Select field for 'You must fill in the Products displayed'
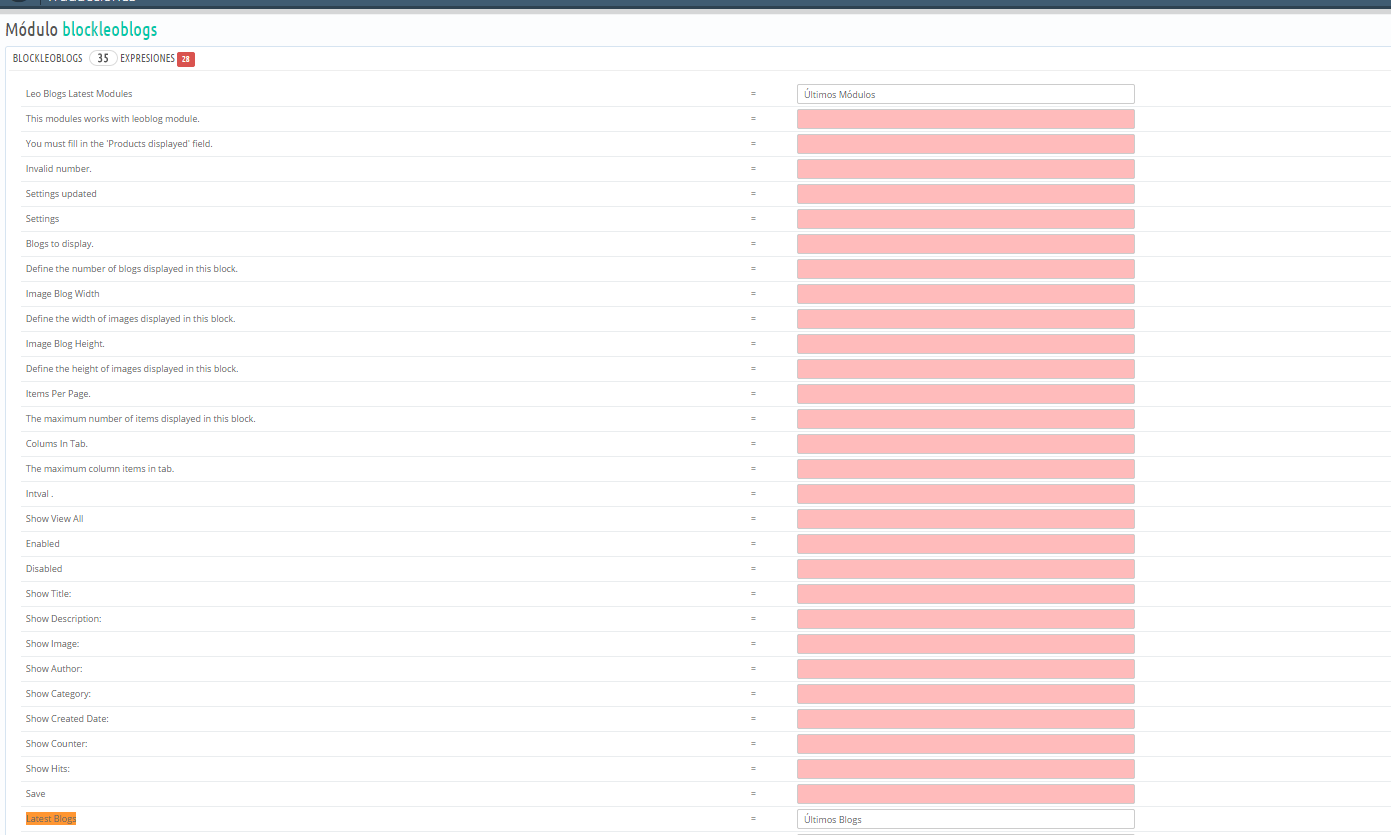 [965, 144]
